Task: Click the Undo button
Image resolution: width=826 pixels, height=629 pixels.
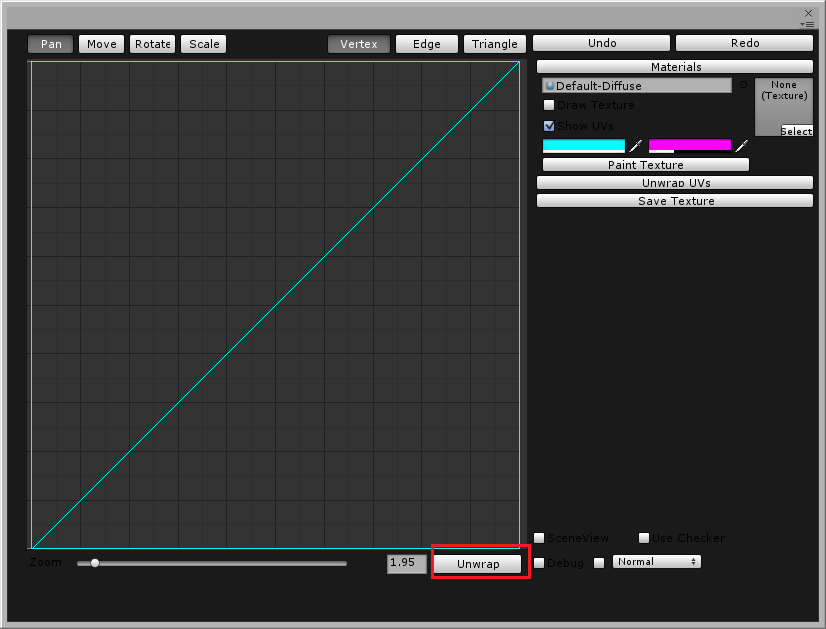Action: point(602,43)
